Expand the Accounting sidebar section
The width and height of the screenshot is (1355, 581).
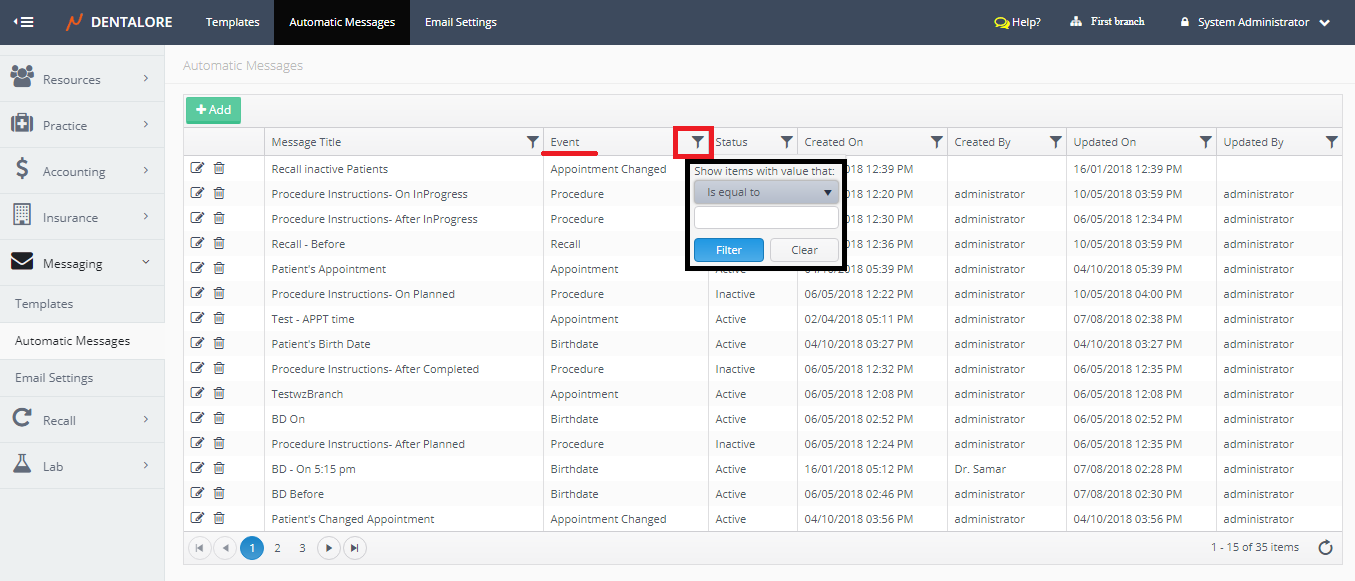pyautogui.click(x=82, y=171)
